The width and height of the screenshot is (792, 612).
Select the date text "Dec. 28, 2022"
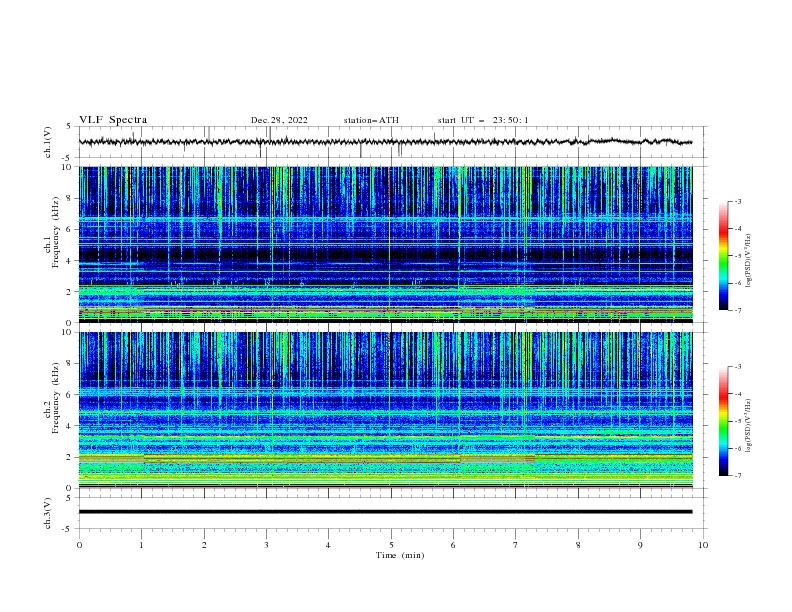click(x=279, y=120)
